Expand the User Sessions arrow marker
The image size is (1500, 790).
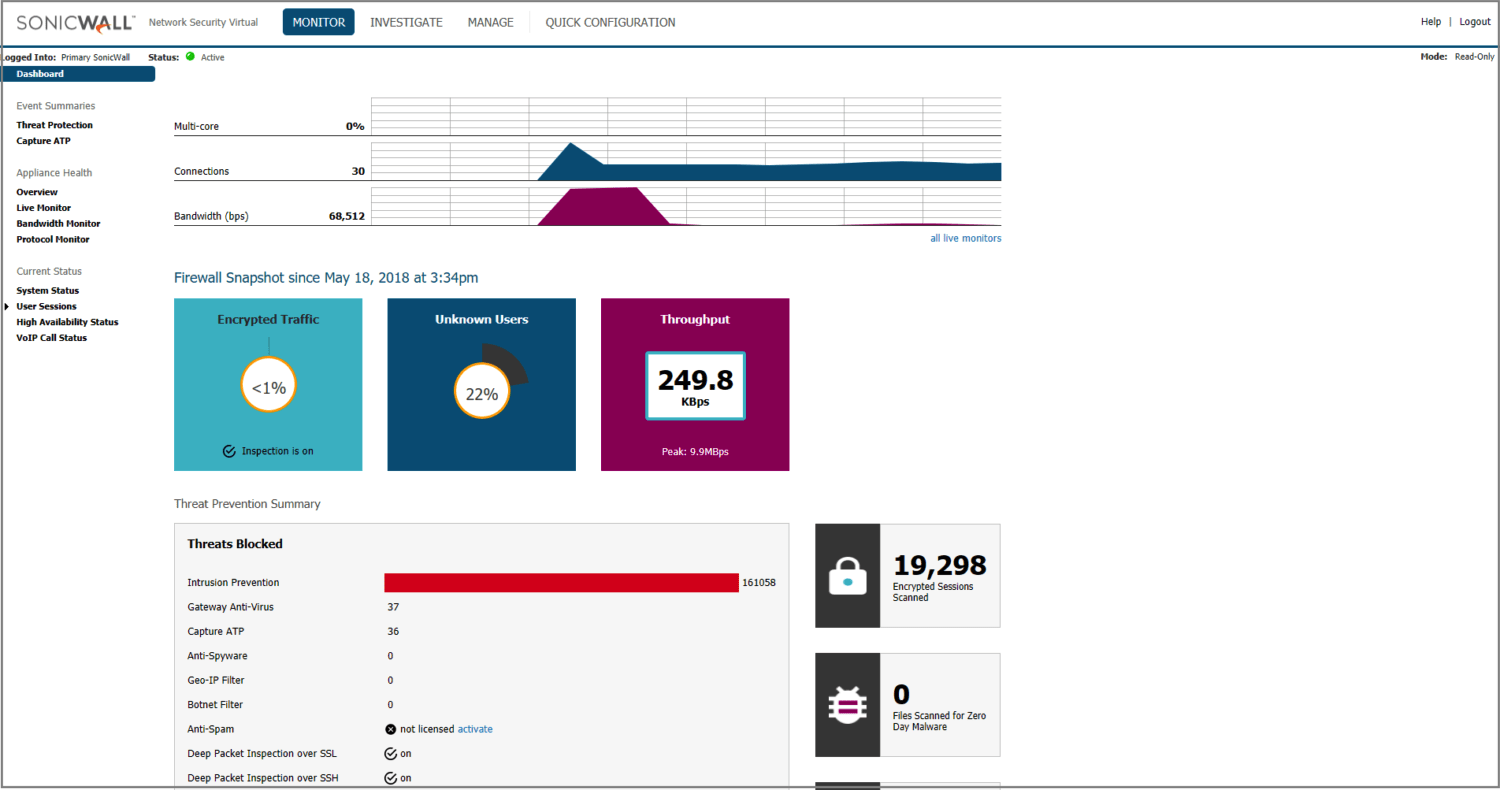(8, 306)
